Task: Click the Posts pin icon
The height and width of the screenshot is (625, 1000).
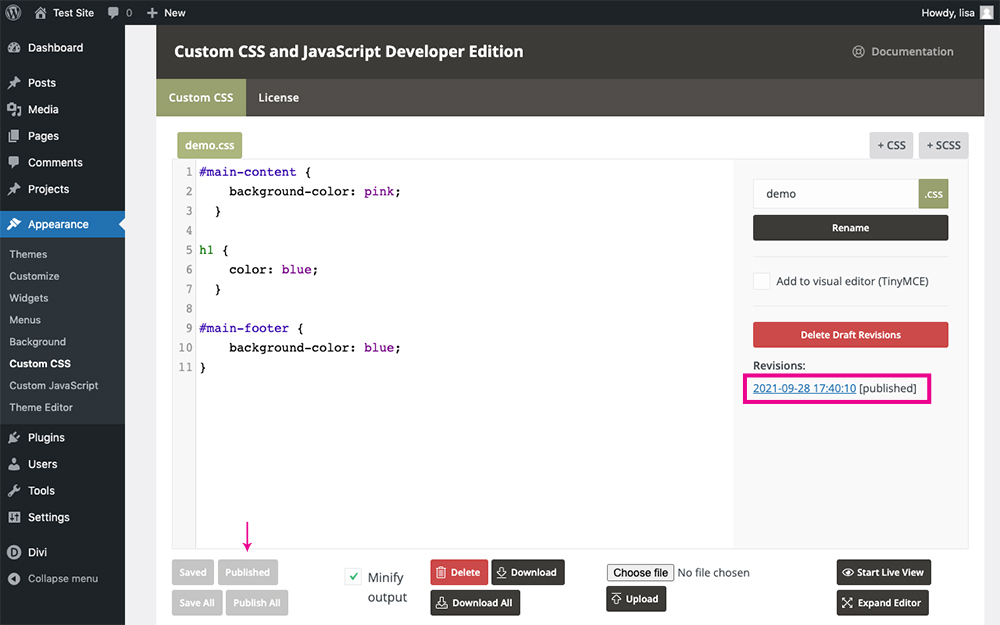Action: [14, 83]
